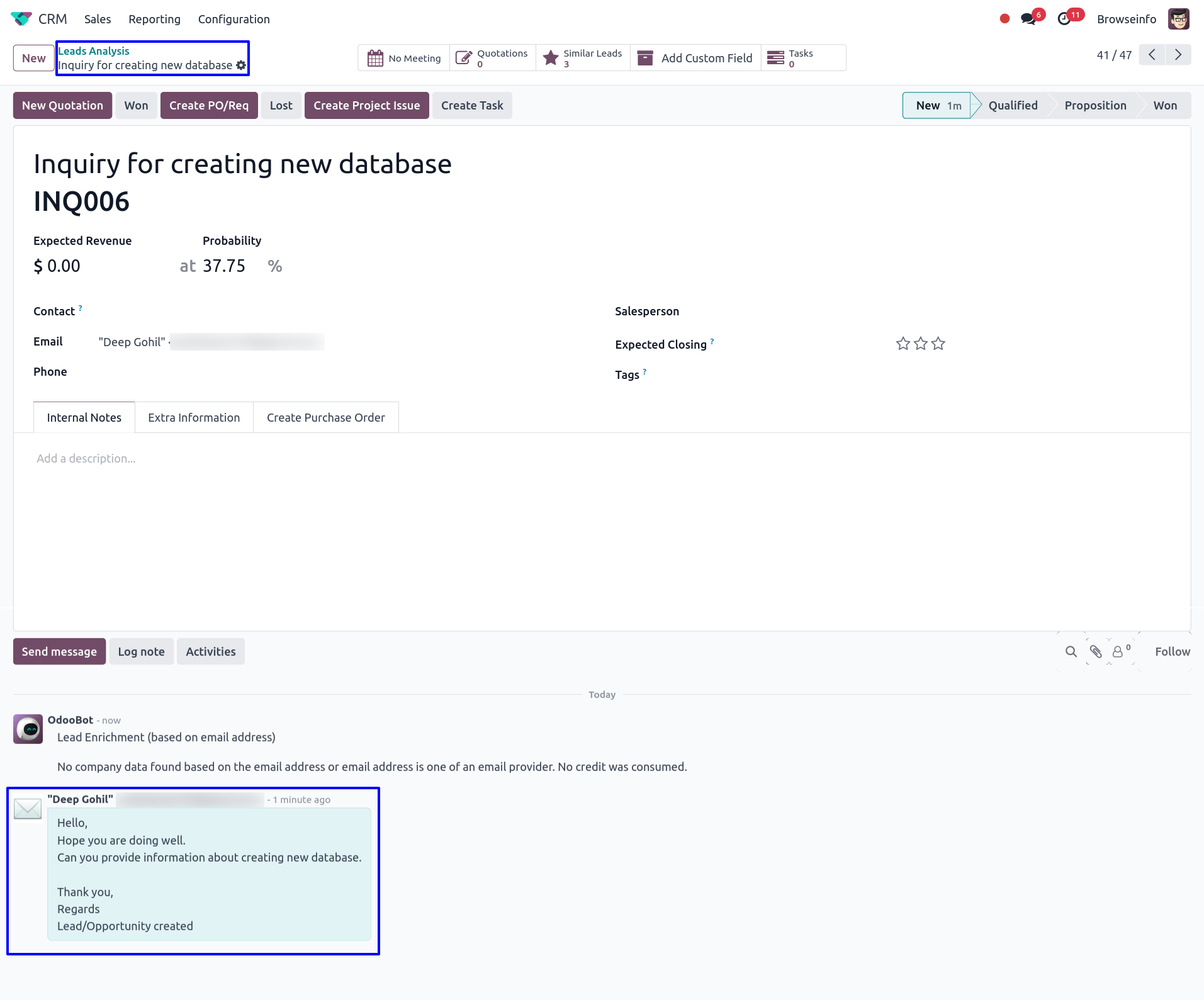Move lead to Proposition stage
This screenshot has height=1002, width=1204.
pyautogui.click(x=1095, y=105)
